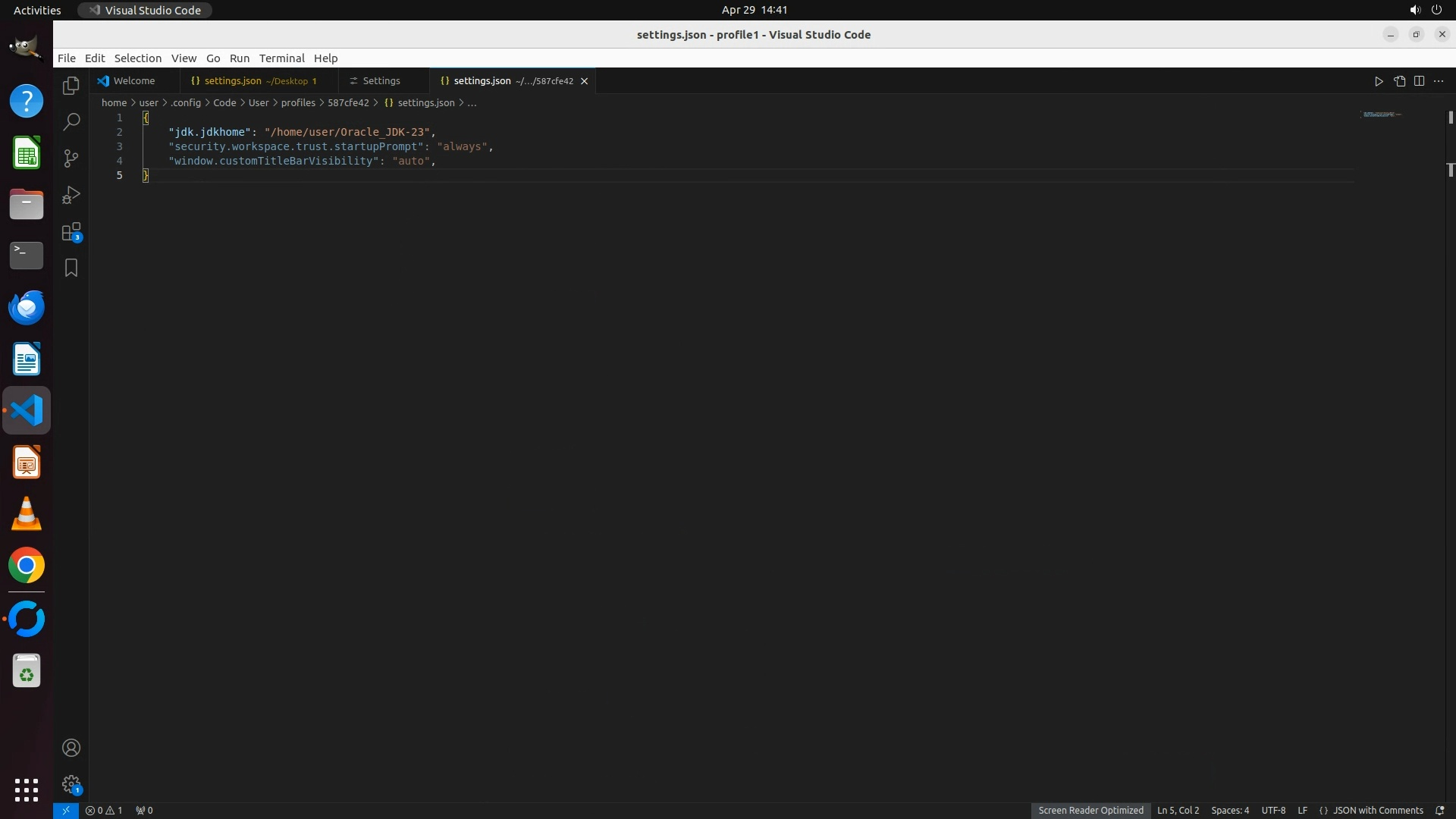1456x819 pixels.
Task: Click the Run play icon in editor toolbar
Action: click(1379, 81)
